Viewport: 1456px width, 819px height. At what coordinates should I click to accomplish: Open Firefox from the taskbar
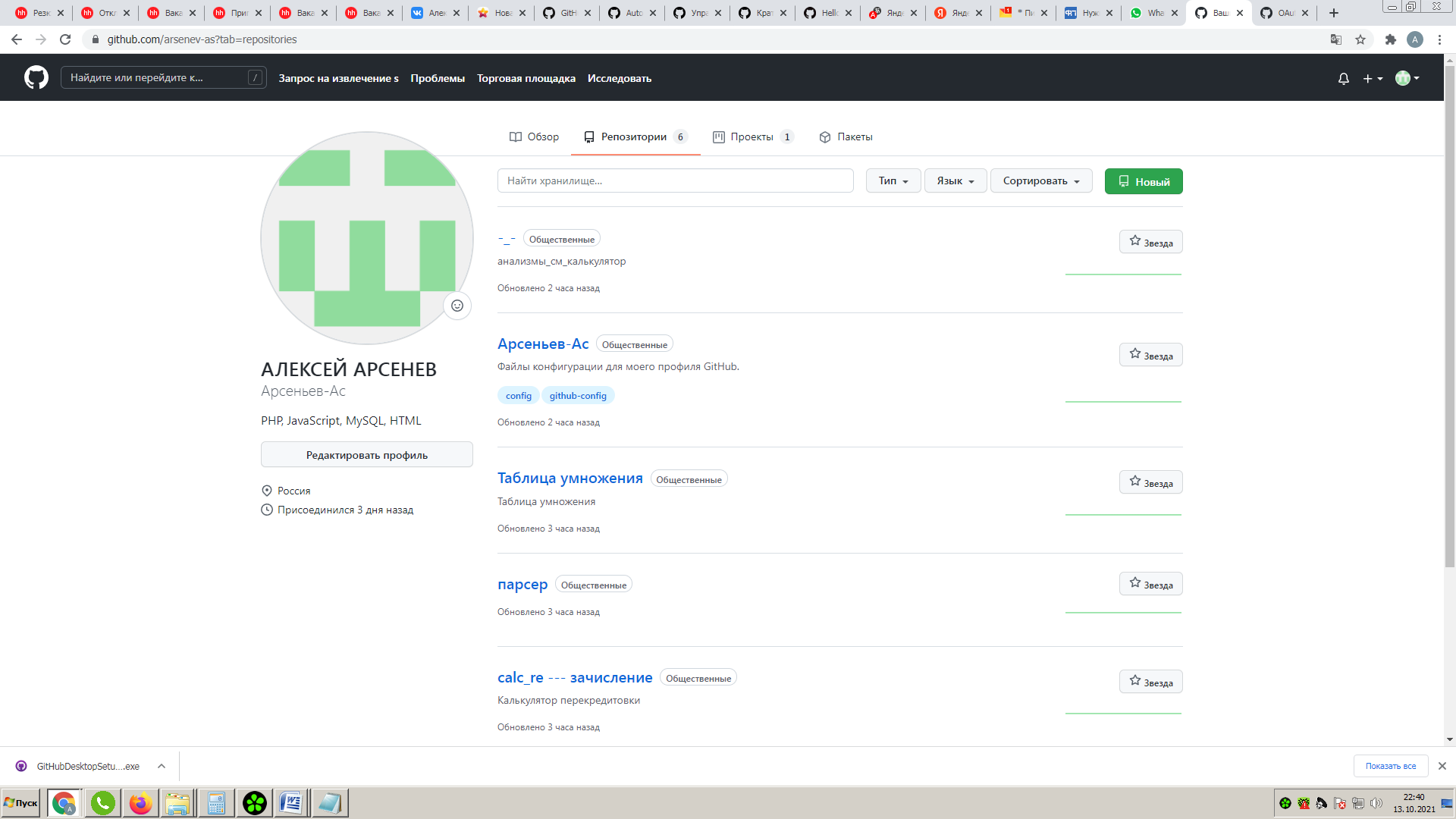[x=140, y=803]
